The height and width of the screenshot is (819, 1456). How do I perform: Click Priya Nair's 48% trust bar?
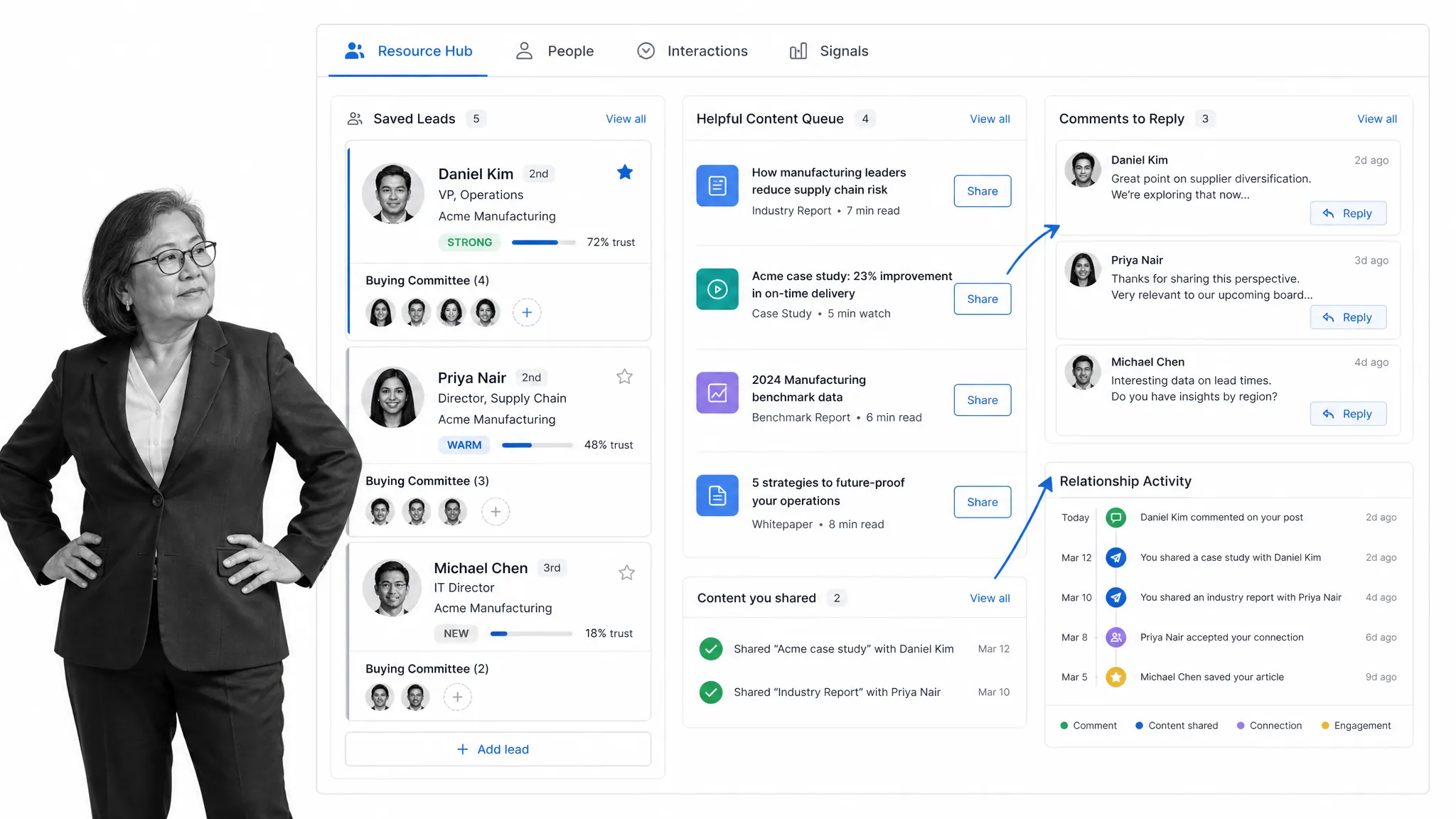click(537, 445)
